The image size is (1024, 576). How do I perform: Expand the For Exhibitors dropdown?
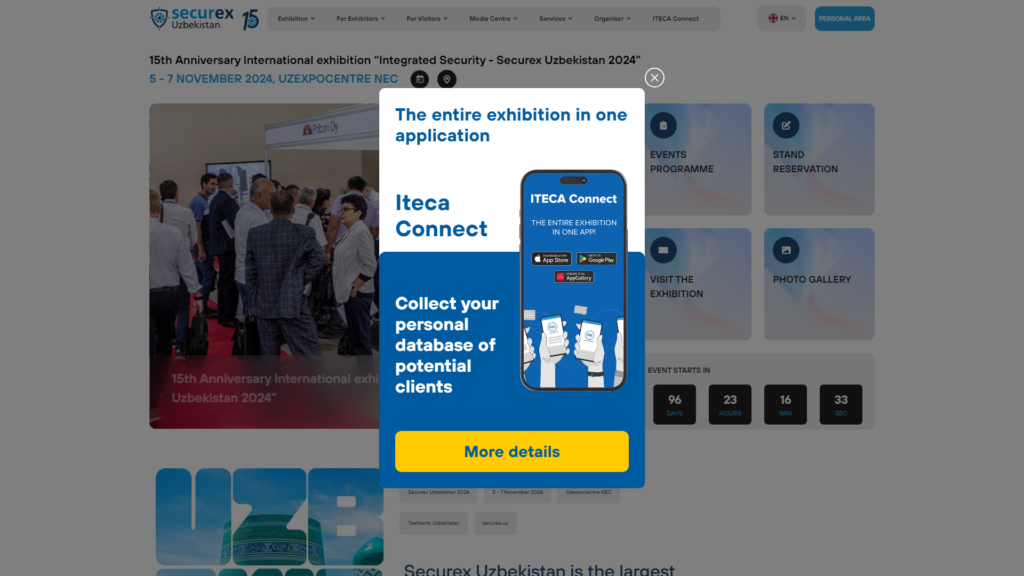point(360,18)
